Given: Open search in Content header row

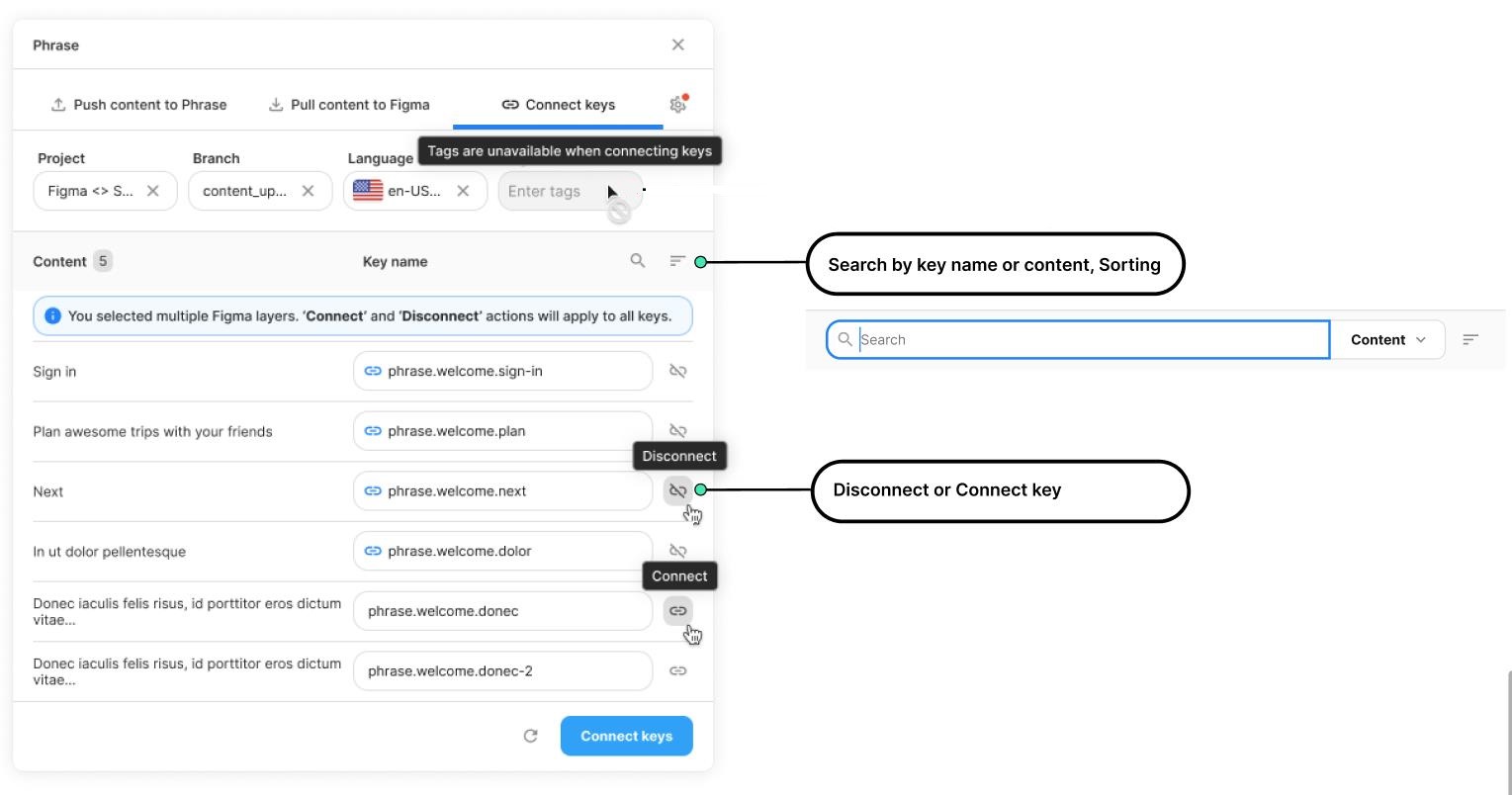Looking at the screenshot, I should tap(638, 260).
